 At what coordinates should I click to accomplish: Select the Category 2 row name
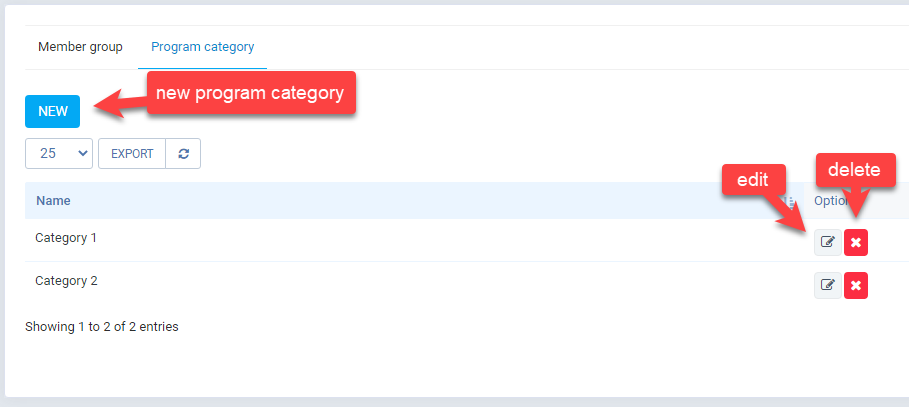pyautogui.click(x=66, y=281)
